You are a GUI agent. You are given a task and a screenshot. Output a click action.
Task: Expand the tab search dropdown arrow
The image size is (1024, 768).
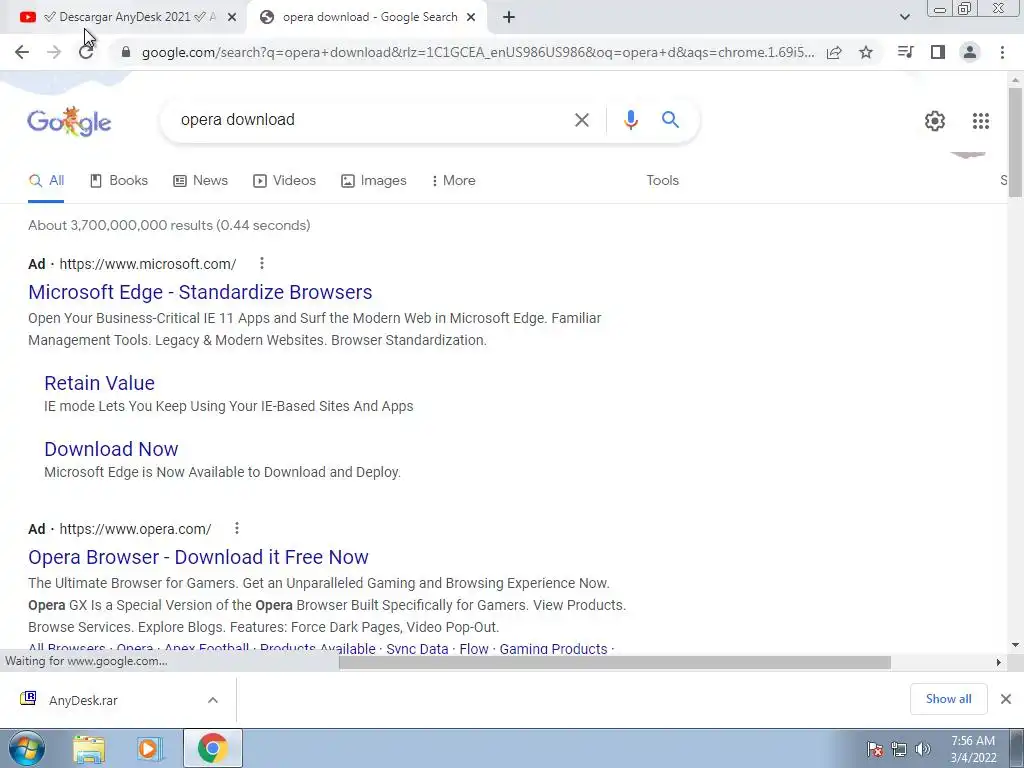coord(904,17)
